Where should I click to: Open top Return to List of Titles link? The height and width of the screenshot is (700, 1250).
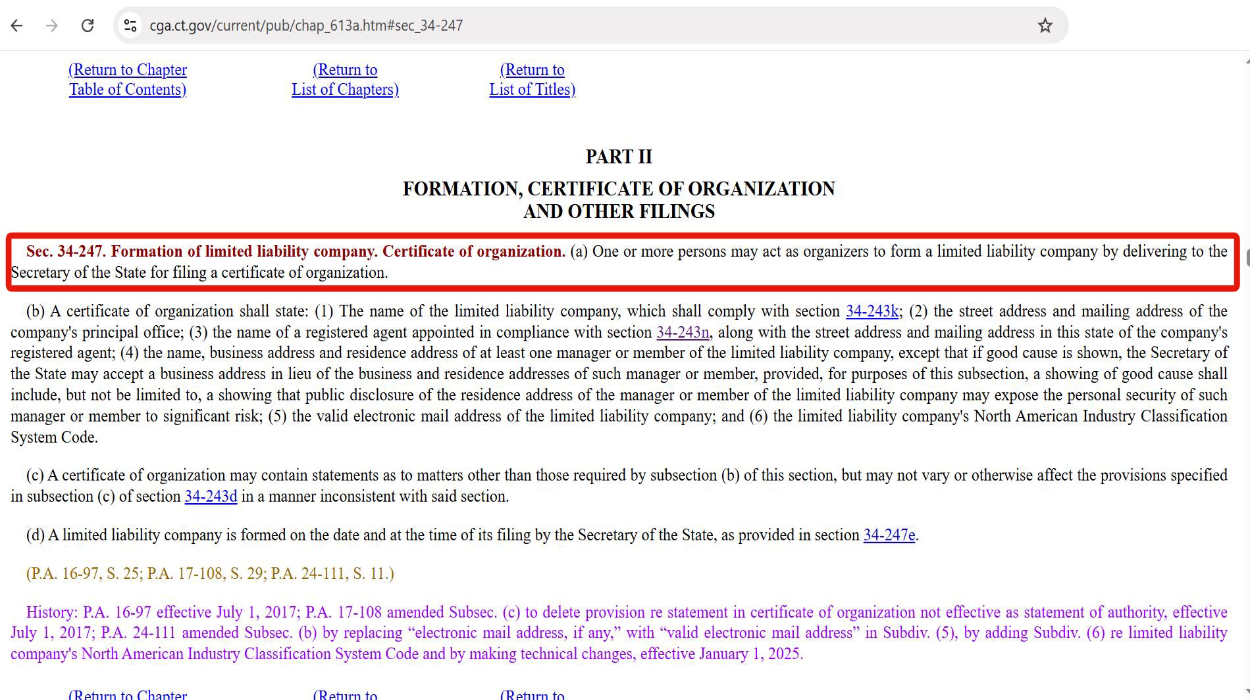pyautogui.click(x=532, y=80)
